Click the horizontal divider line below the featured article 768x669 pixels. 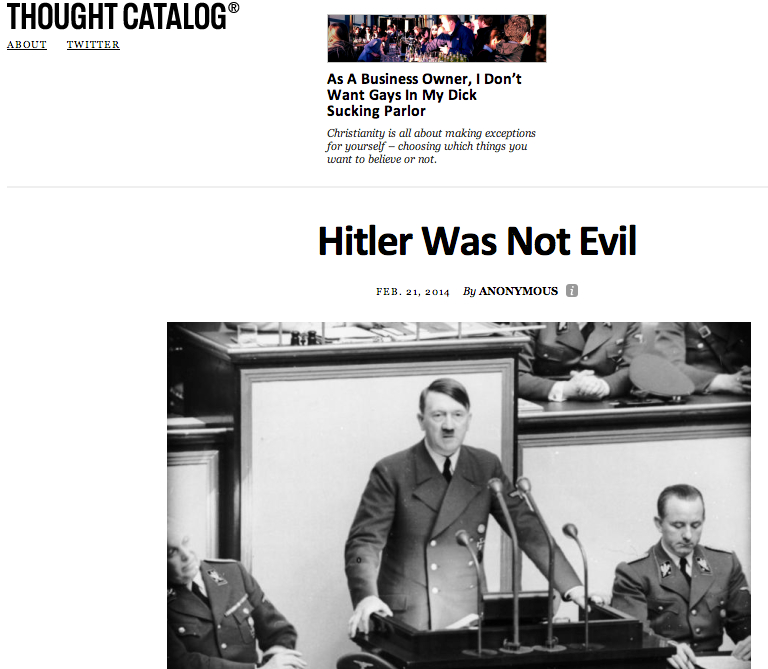click(387, 187)
